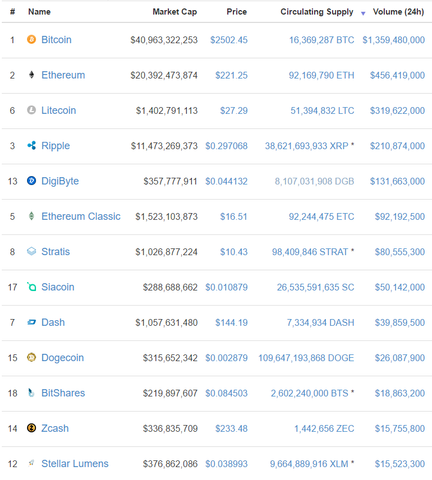The width and height of the screenshot is (432, 480).
Task: Click the Dogecoin logo icon
Action: coord(31,357)
